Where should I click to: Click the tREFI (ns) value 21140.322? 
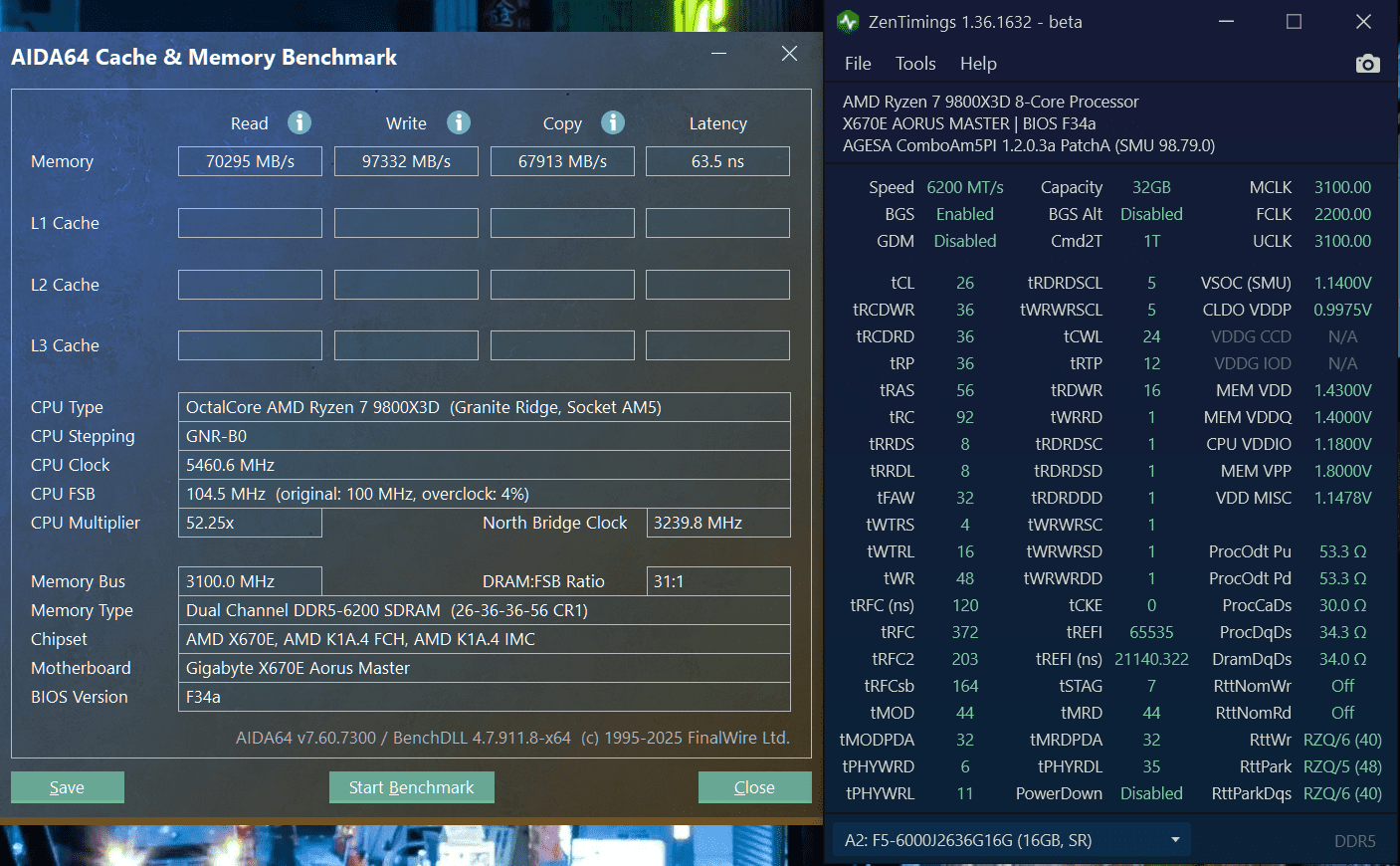click(x=1151, y=659)
